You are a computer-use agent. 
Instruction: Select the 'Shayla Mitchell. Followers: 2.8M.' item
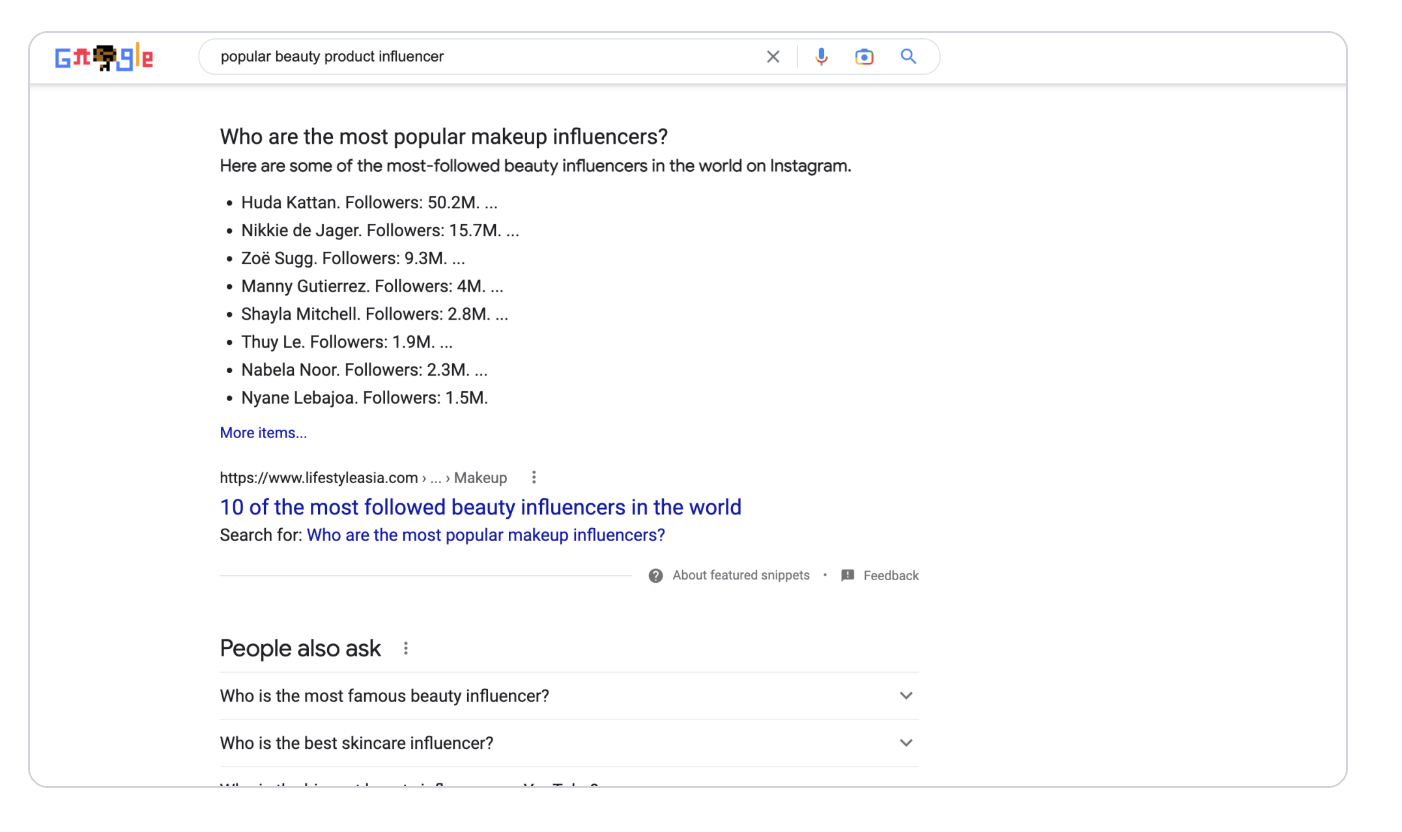(x=374, y=314)
